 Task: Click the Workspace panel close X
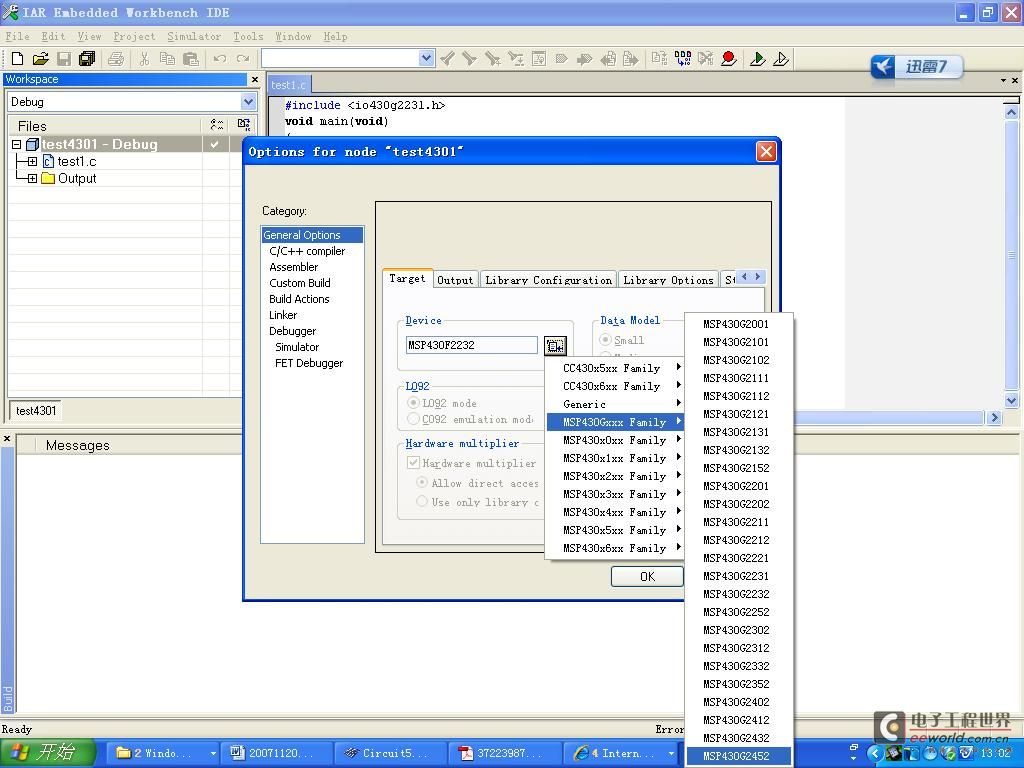point(255,79)
